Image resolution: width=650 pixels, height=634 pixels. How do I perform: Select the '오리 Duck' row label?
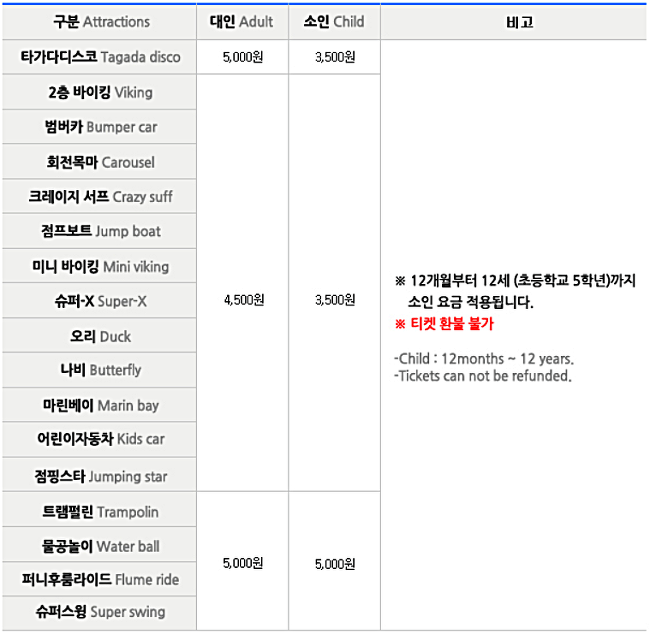[100, 336]
